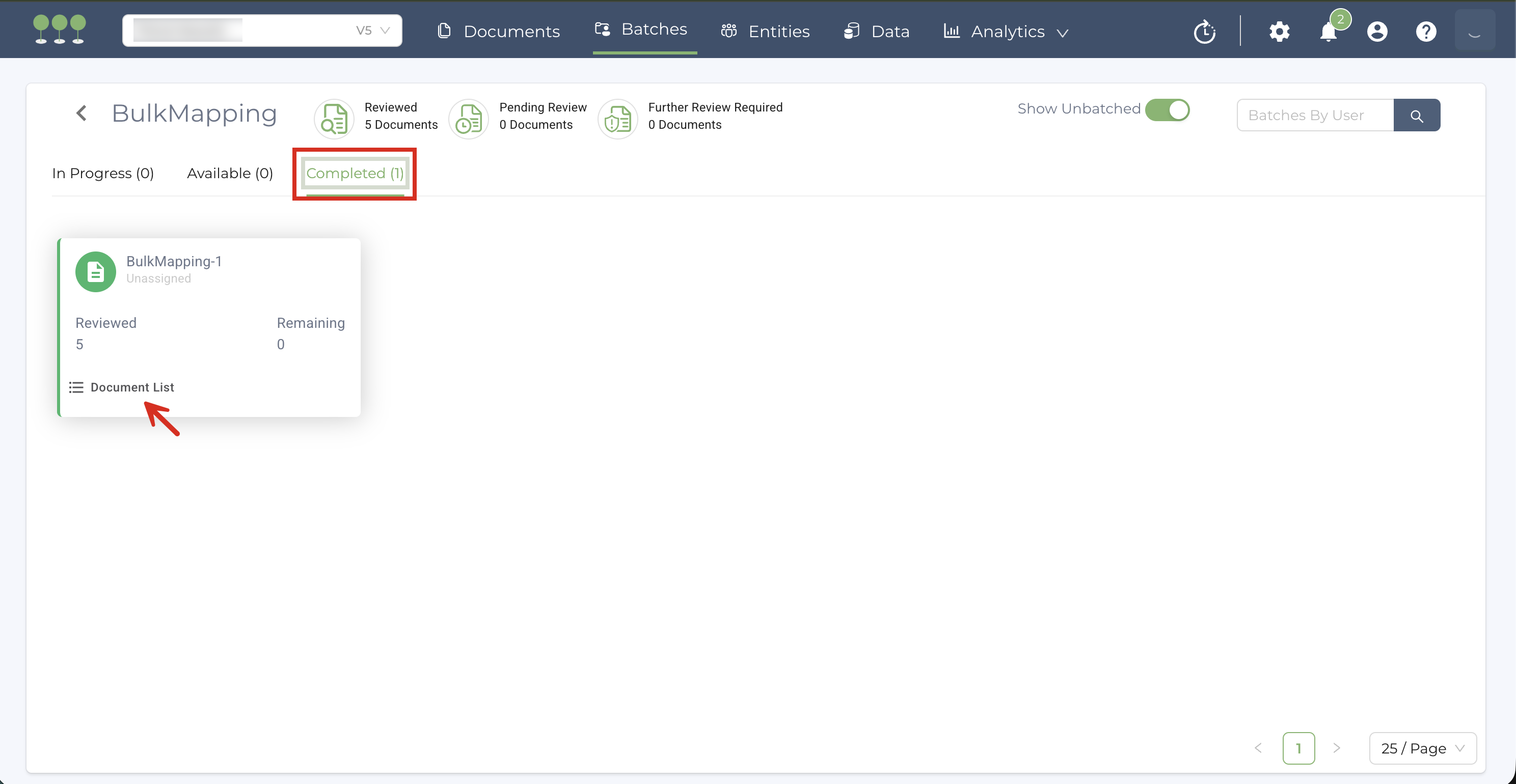This screenshot has width=1516, height=784.
Task: Switch to the Available tab
Action: (x=230, y=174)
